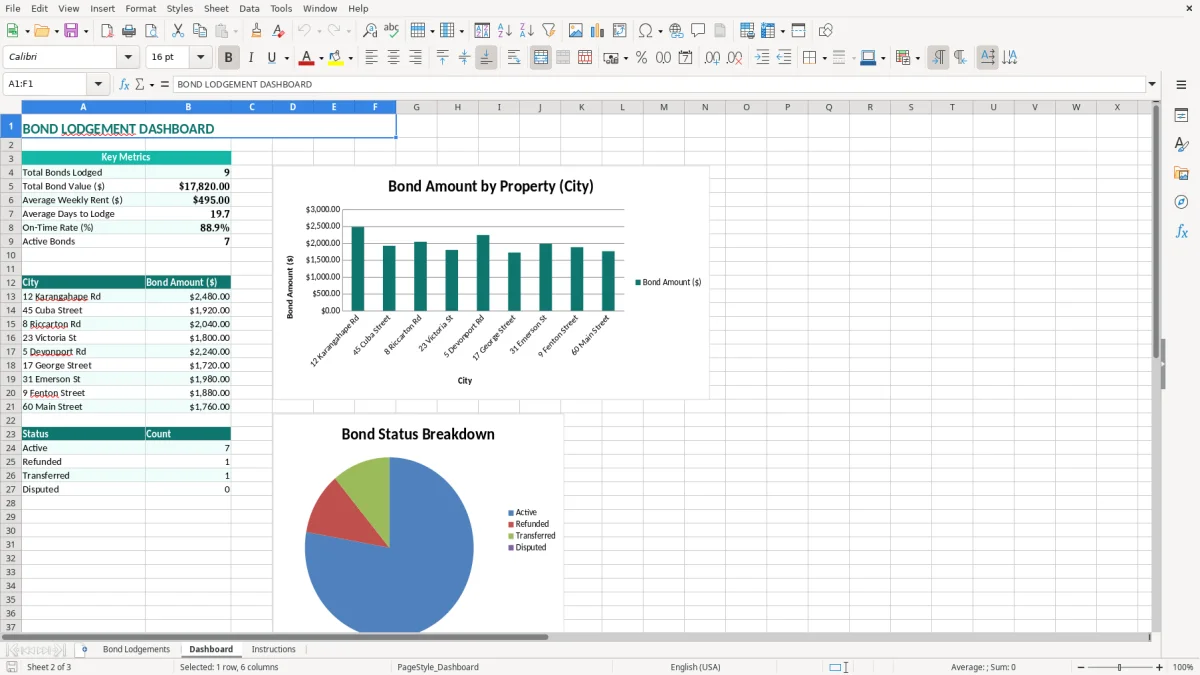Open the sidebar Navigator panel
Image resolution: width=1200 pixels, height=675 pixels.
pos(1181,203)
